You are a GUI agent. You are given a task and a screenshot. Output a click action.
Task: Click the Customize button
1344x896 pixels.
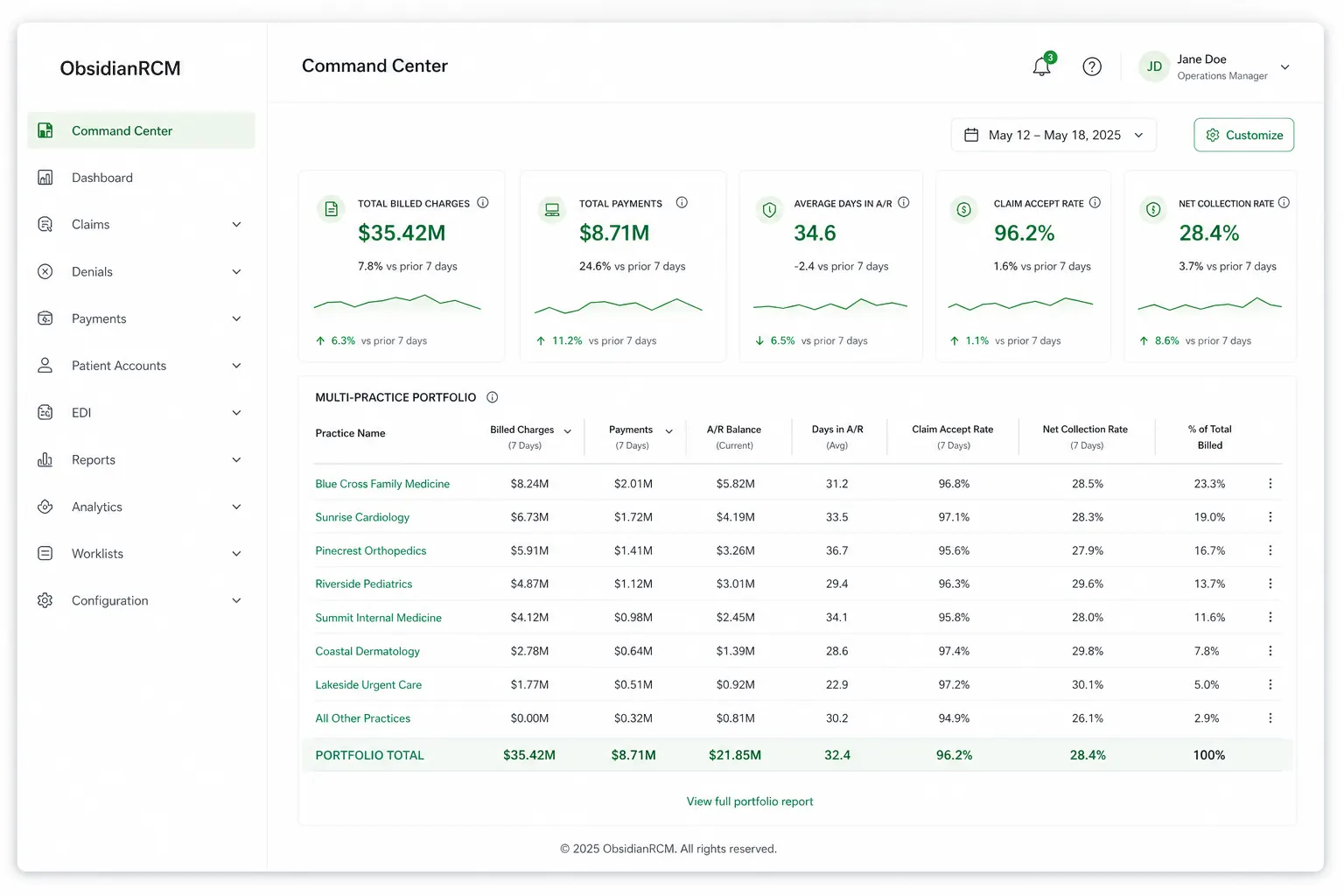click(1243, 135)
